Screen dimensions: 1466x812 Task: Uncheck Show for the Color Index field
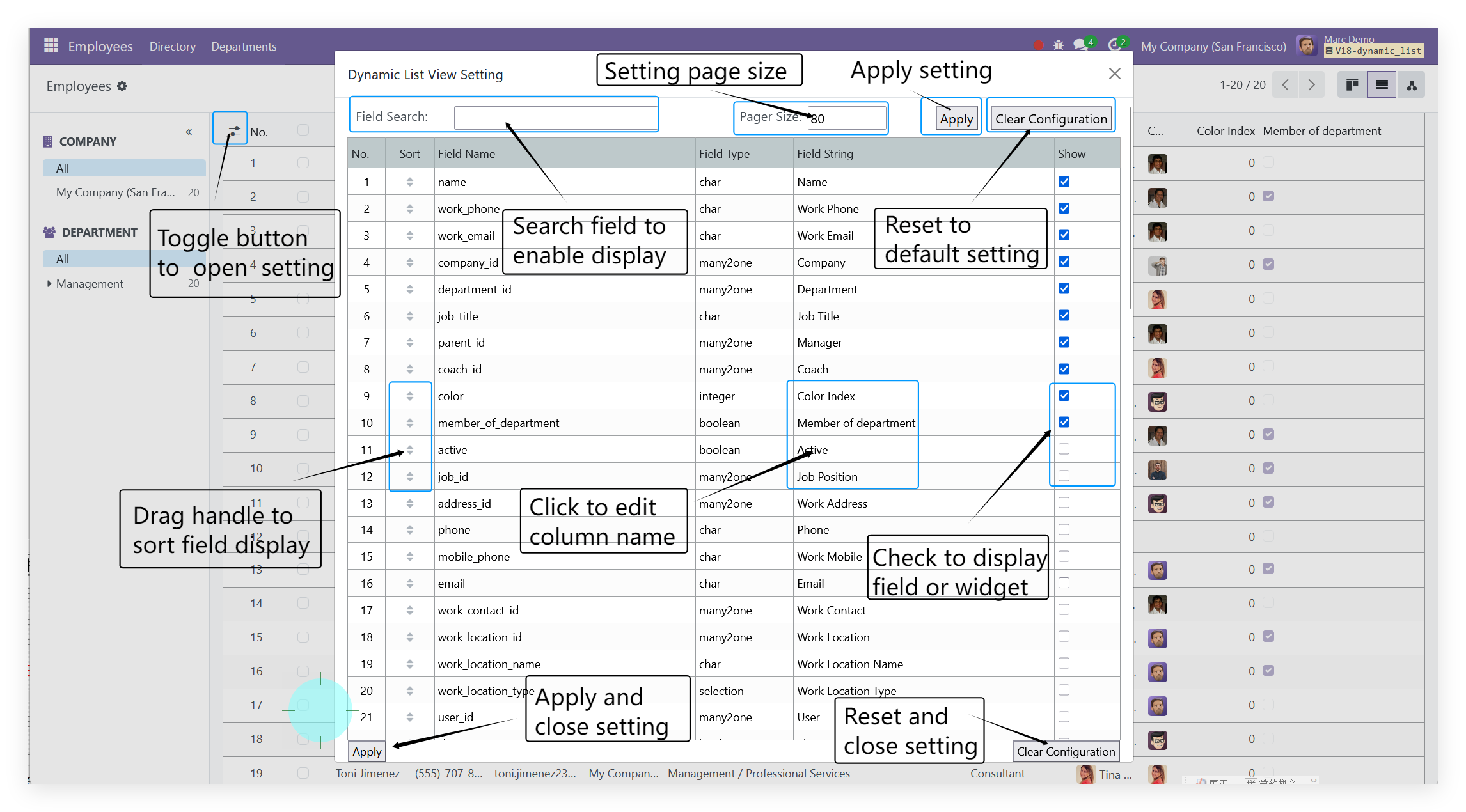point(1064,396)
